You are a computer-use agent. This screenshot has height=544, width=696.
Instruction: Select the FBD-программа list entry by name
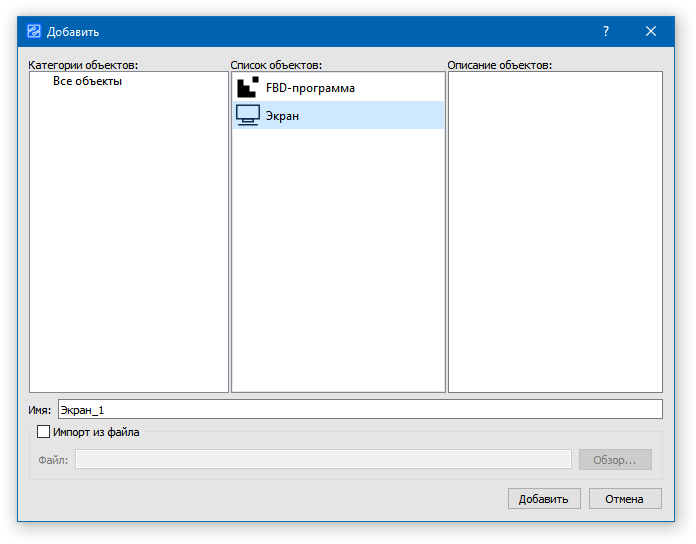click(x=310, y=88)
